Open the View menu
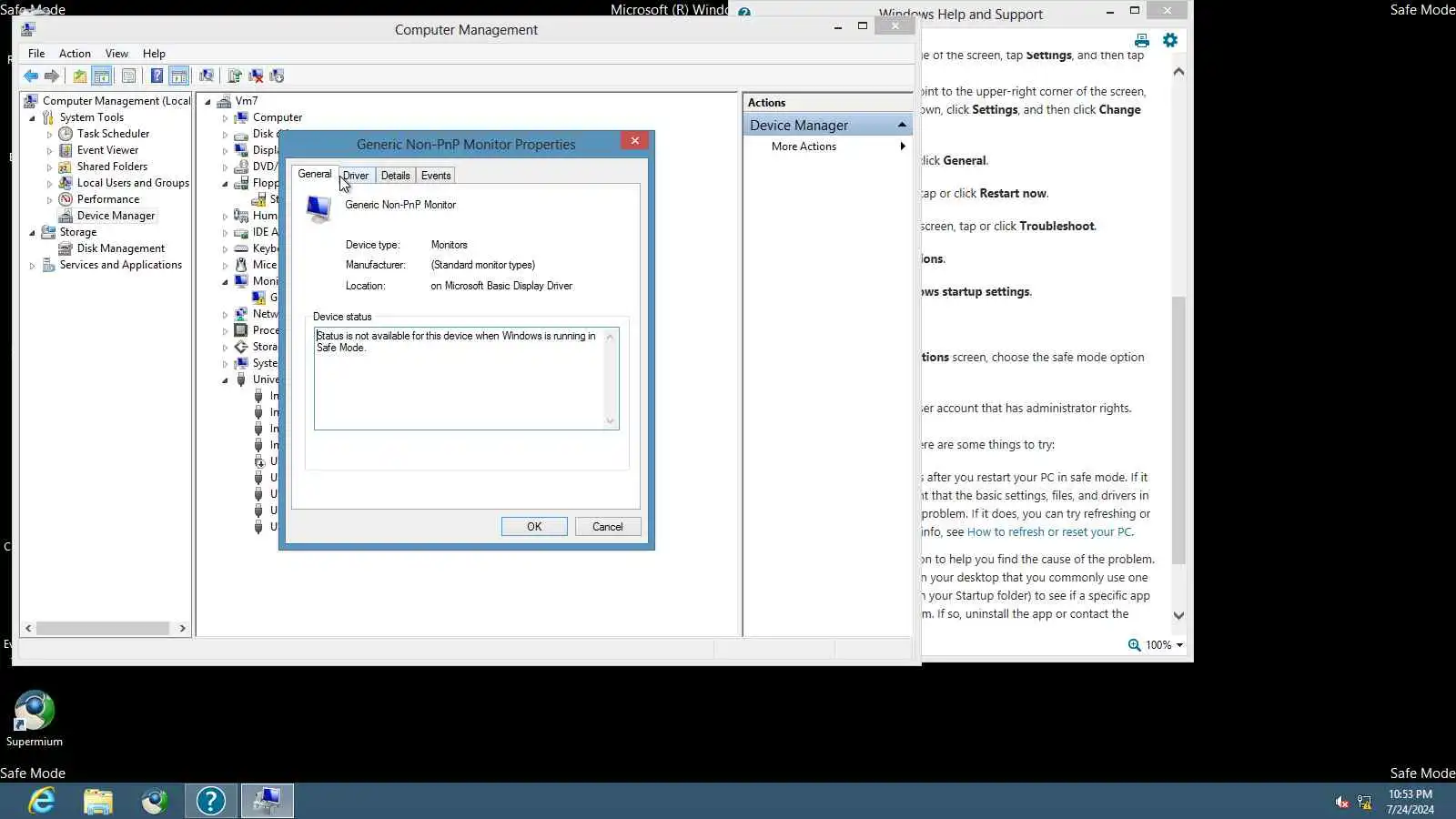Screen dimensions: 1456x819 pyautogui.click(x=116, y=54)
